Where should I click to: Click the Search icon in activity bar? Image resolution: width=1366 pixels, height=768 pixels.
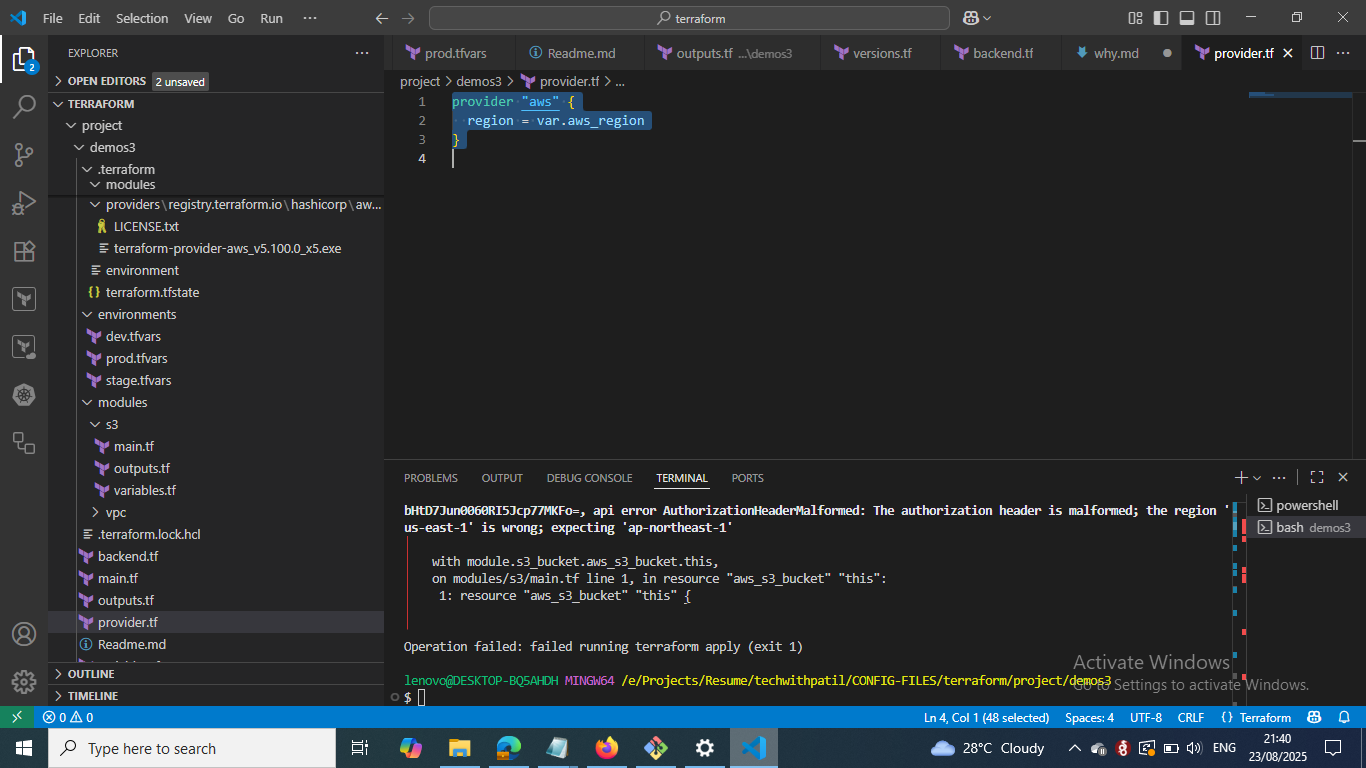[24, 107]
